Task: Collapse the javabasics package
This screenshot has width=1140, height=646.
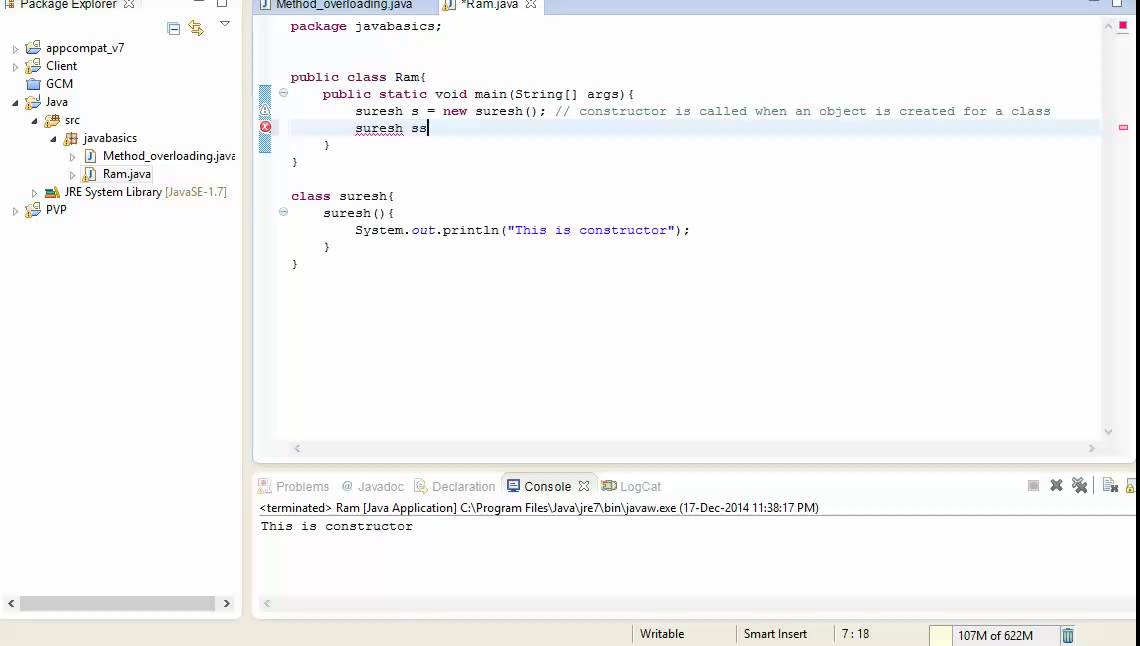Action: [x=53, y=139]
